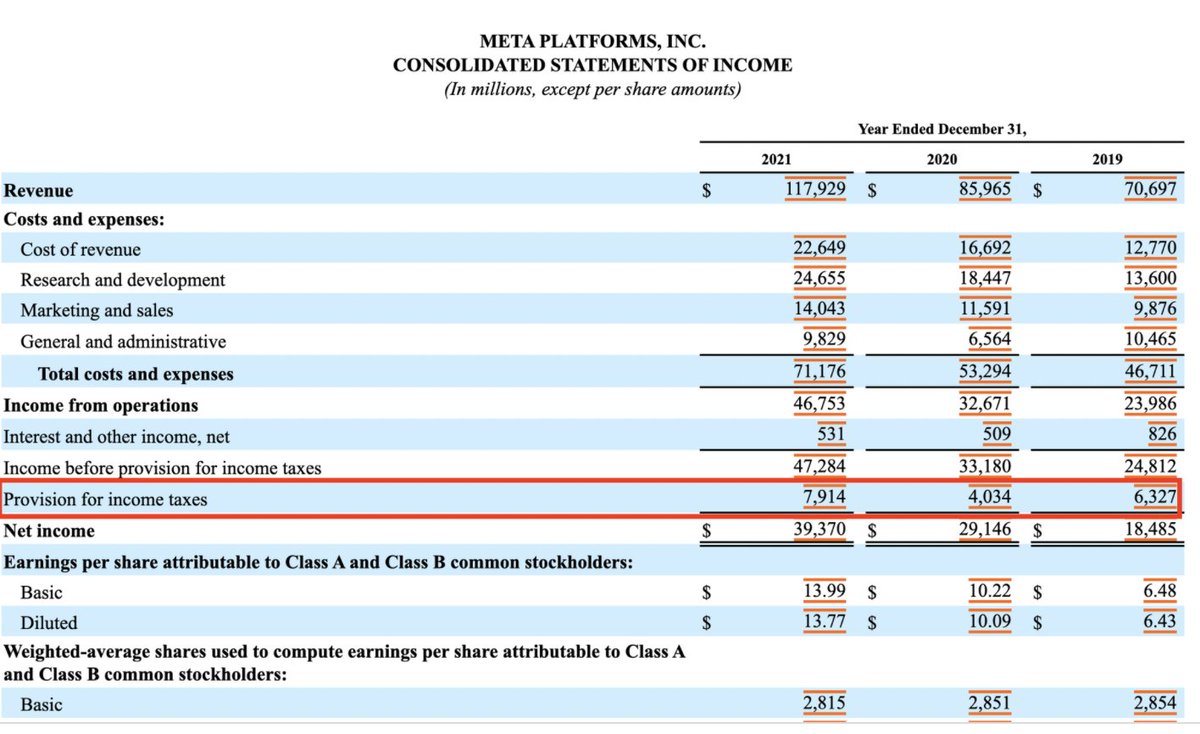Viewport: 1200px width, 734px height.
Task: Click 2020 Basic earnings per share 10.22
Action: click(990, 591)
